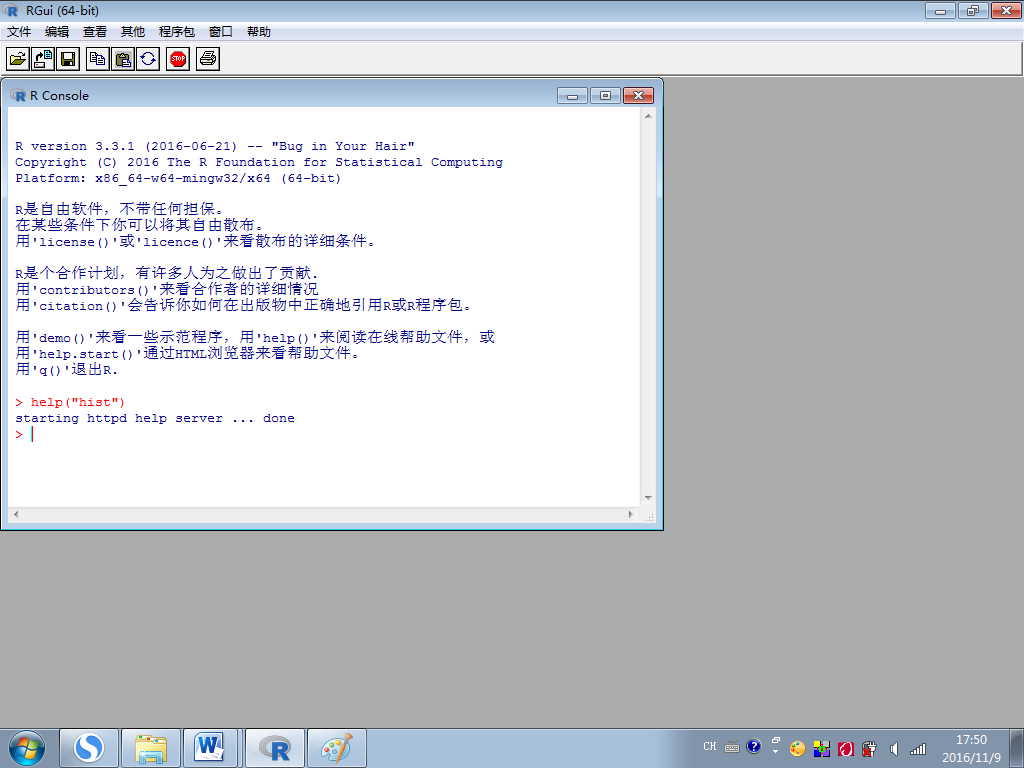Click the open script icon in the toolbar

click(18, 59)
